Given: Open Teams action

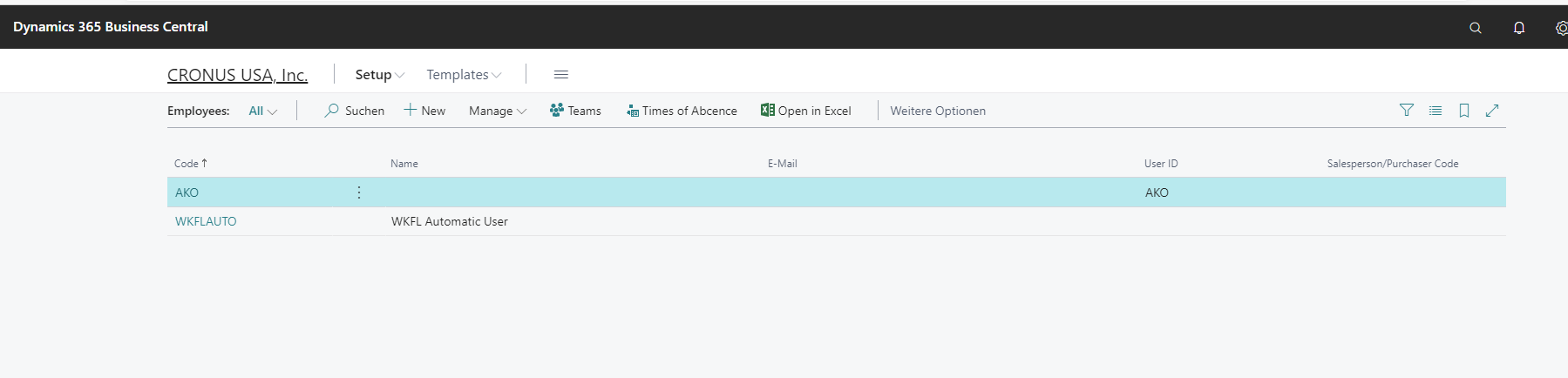Looking at the screenshot, I should tap(575, 111).
